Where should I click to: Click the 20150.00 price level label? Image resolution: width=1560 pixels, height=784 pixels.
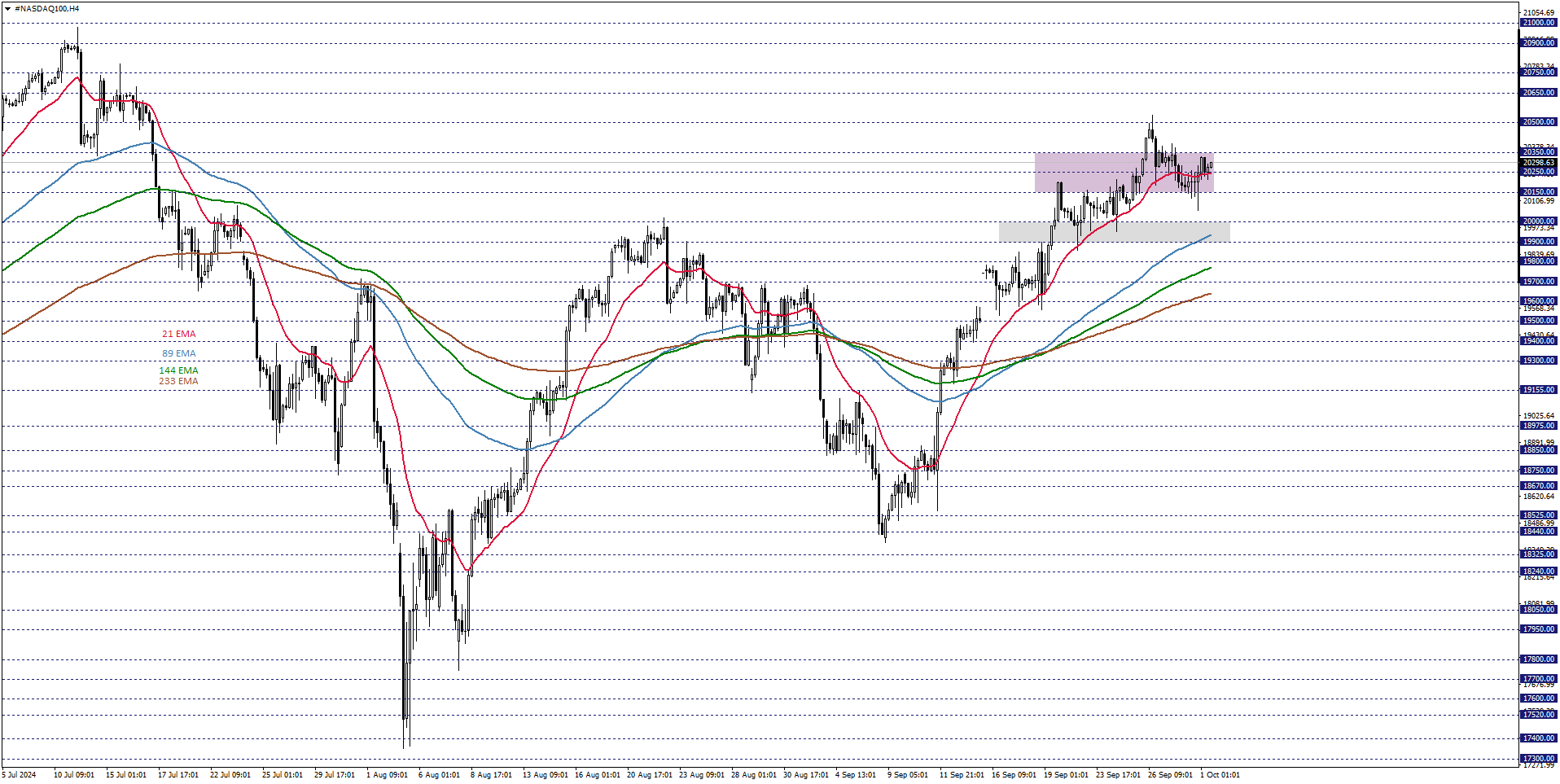click(1539, 193)
